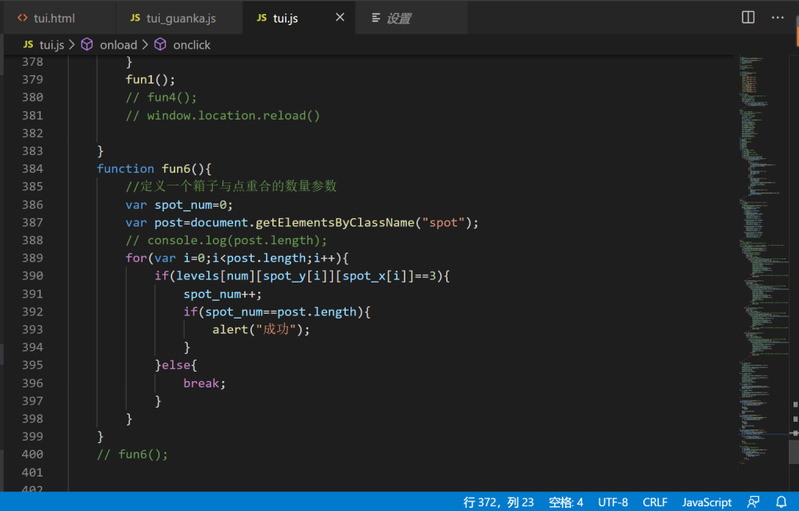
Task: Change encoding via UTF-8 status item
Action: pos(613,502)
